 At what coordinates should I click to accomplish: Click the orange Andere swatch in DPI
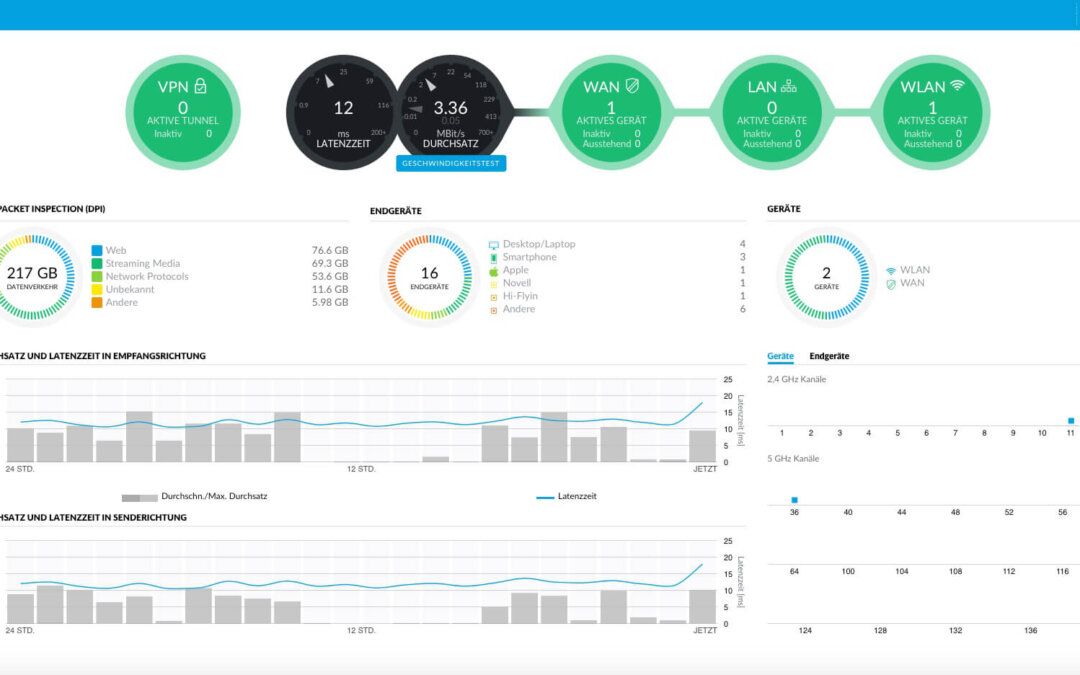point(97,302)
